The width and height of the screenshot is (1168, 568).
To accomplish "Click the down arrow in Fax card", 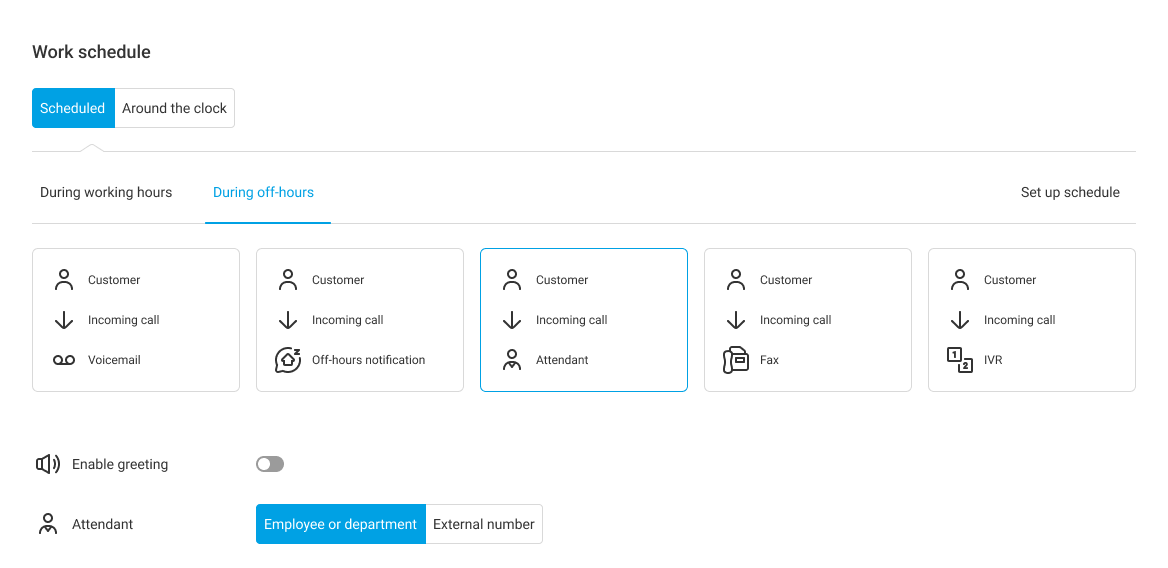I will coord(736,320).
